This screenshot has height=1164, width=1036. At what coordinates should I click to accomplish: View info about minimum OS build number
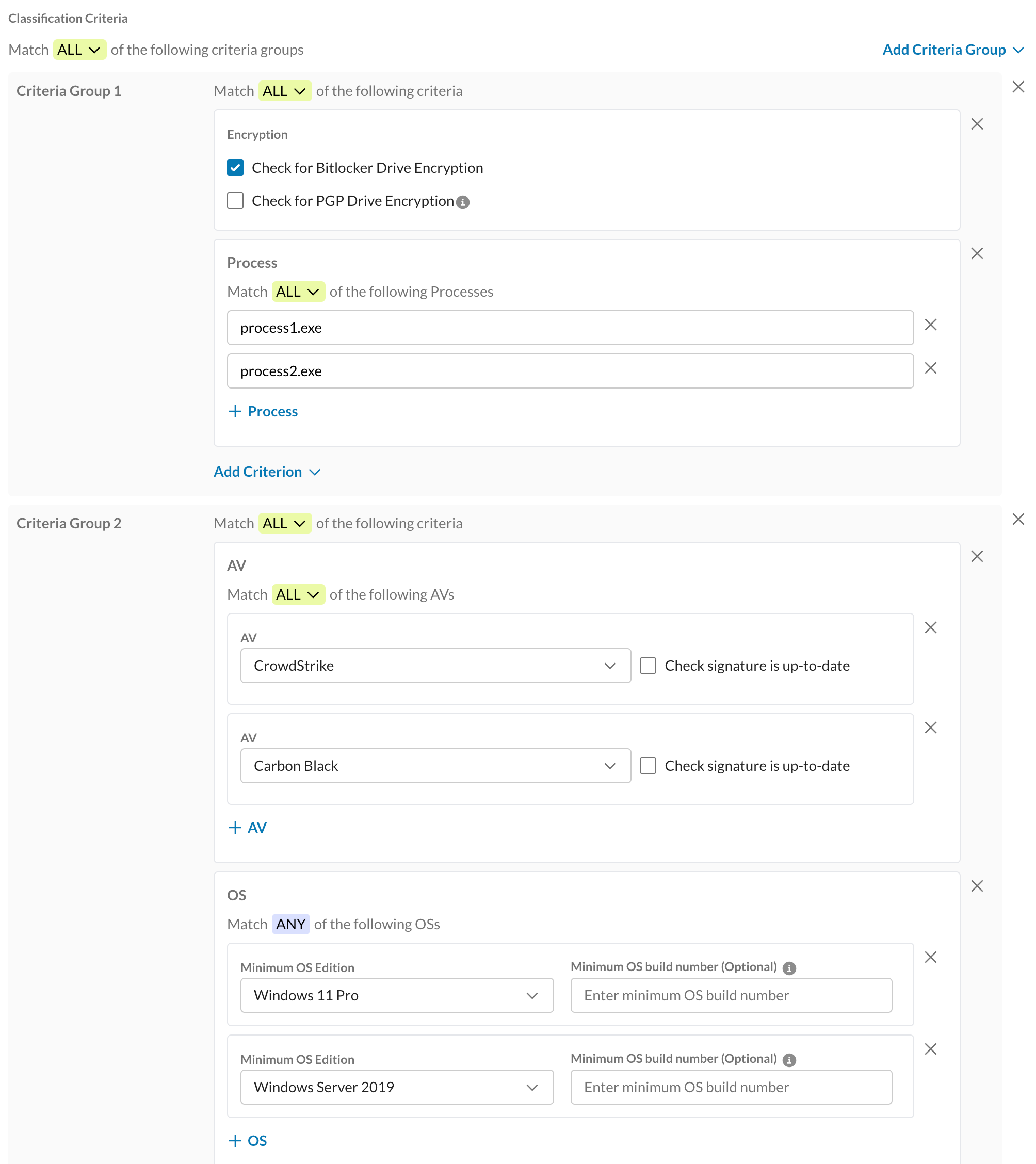[790, 967]
